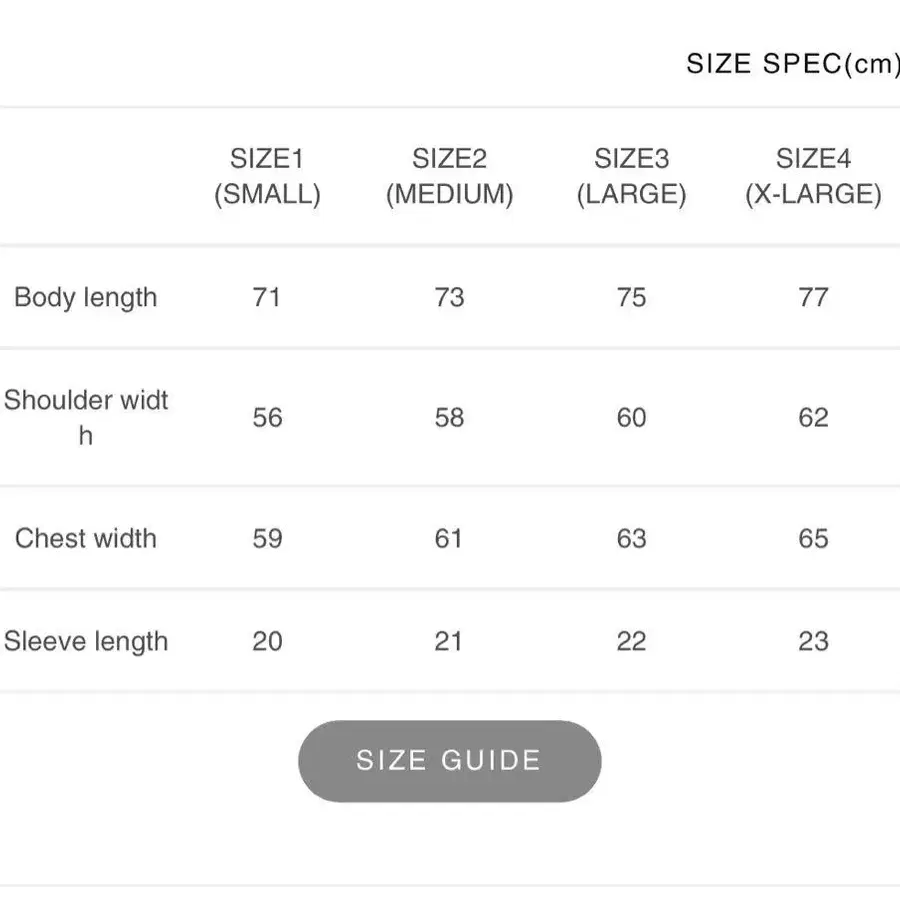Open the SIZE GUIDE button
The height and width of the screenshot is (900, 900).
tap(449, 761)
